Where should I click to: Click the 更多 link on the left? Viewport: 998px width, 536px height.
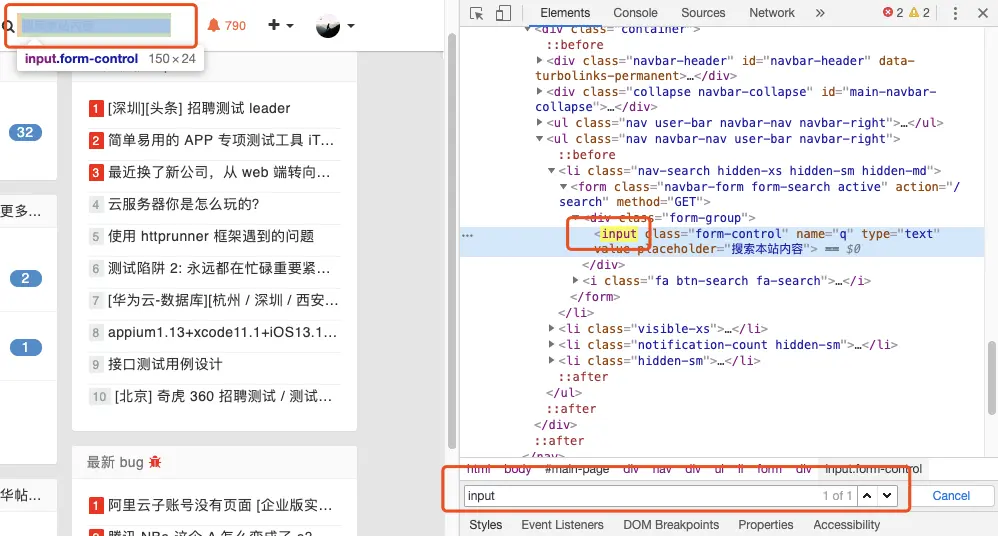click(20, 211)
